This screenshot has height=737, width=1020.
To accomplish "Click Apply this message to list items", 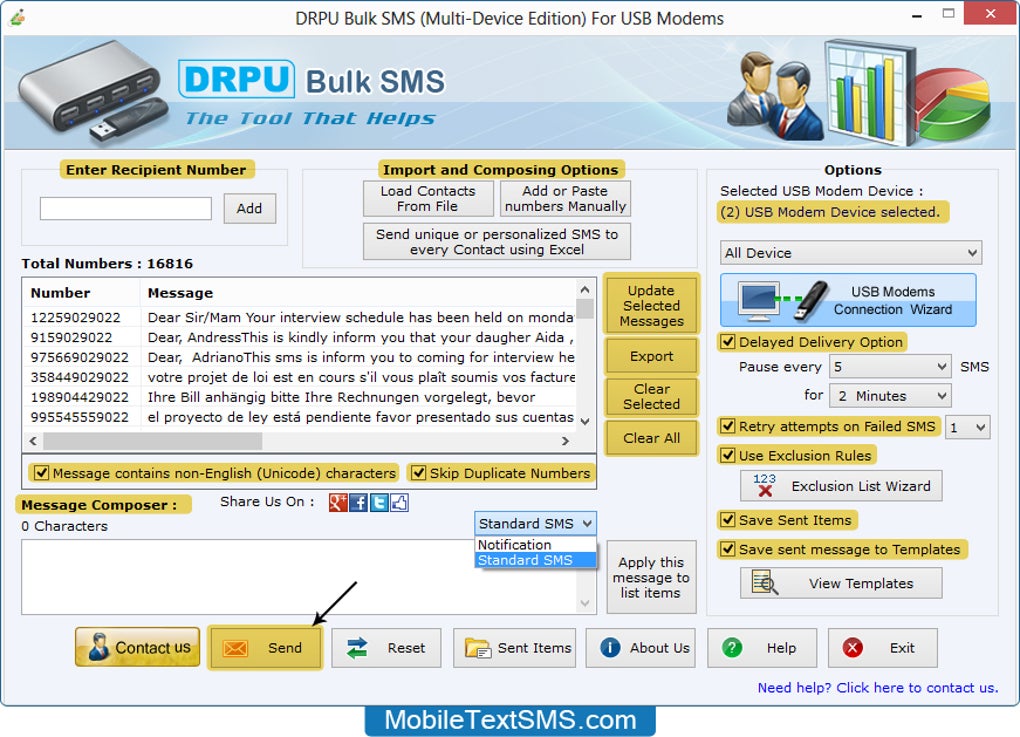I will [651, 578].
